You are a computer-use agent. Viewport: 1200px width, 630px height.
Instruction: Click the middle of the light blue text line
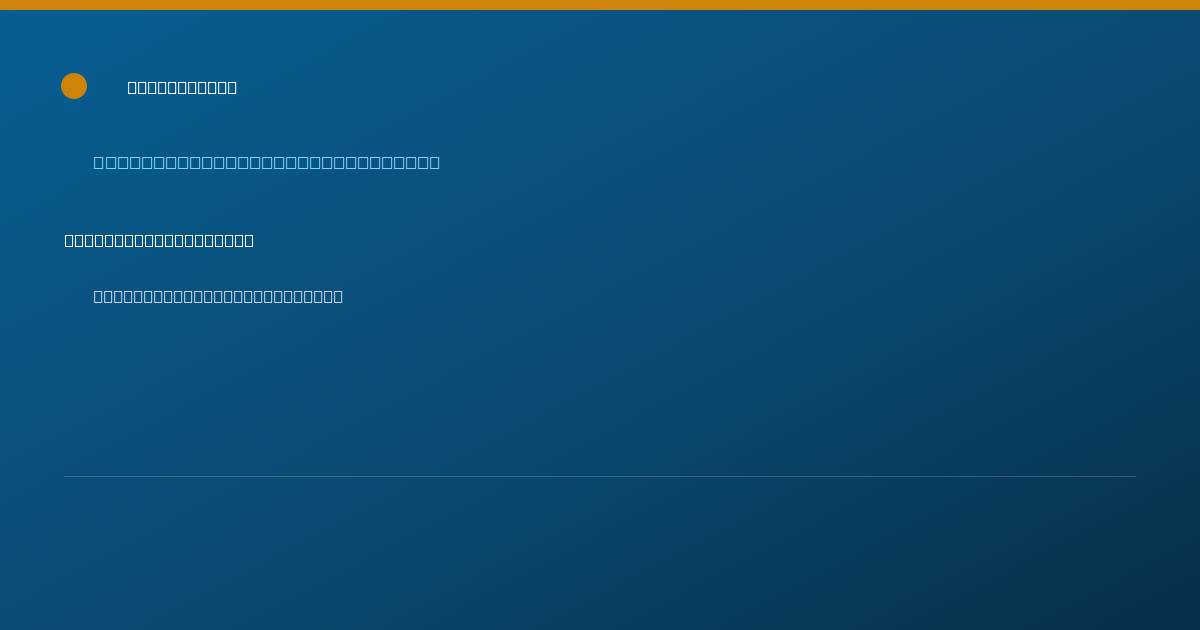click(x=267, y=162)
